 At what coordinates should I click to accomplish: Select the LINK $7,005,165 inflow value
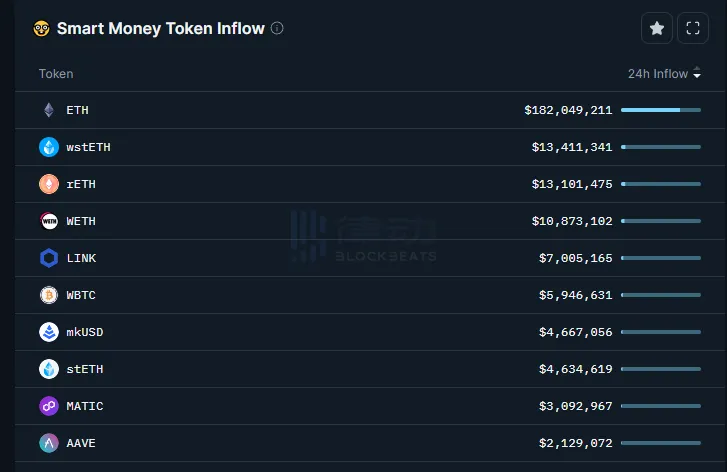tap(575, 258)
